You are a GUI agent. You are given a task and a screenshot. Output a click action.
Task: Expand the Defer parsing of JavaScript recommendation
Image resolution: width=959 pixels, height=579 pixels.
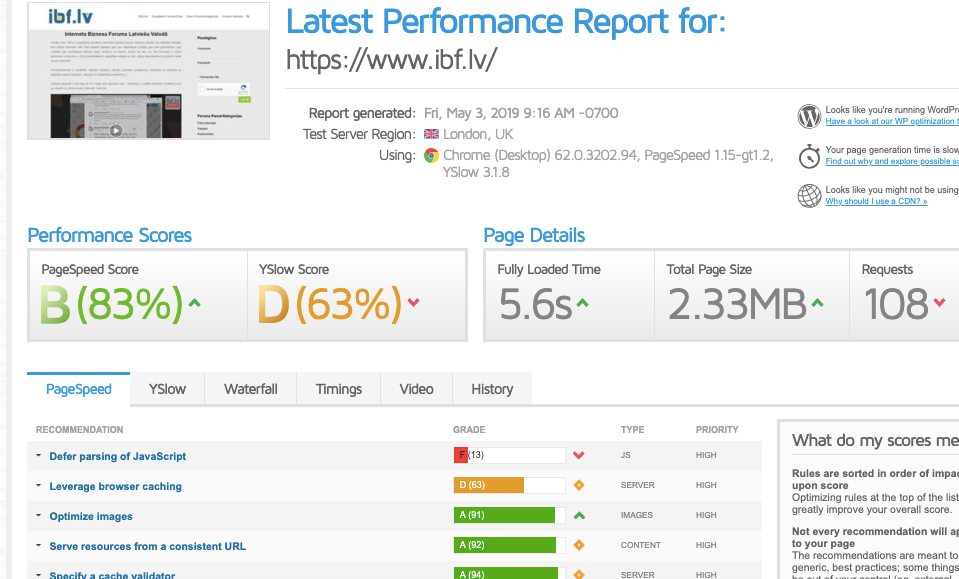click(x=38, y=456)
